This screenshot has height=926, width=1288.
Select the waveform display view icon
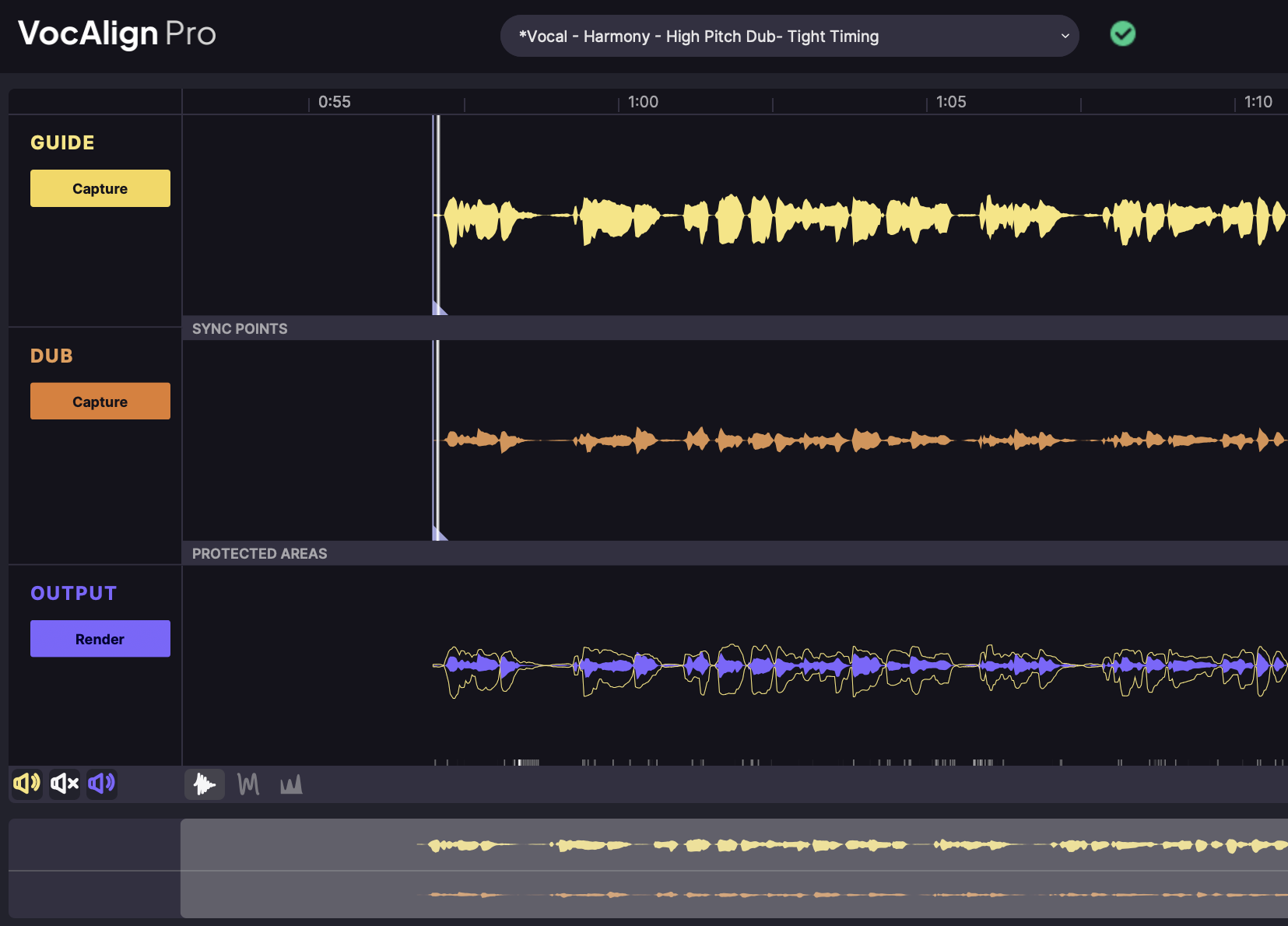[x=205, y=784]
